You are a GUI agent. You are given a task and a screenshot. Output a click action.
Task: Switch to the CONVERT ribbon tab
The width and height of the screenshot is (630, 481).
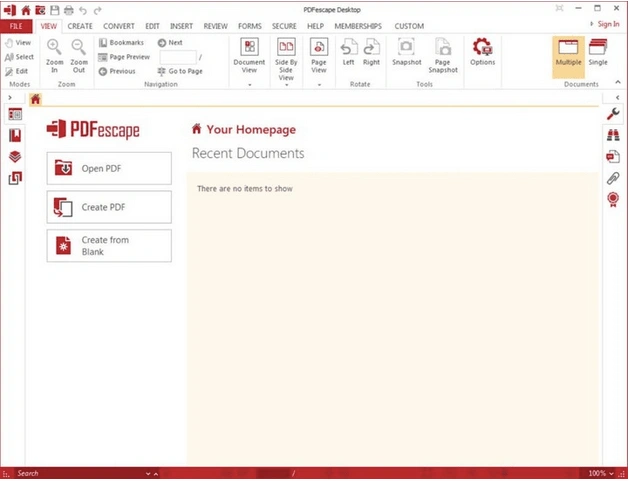119,26
